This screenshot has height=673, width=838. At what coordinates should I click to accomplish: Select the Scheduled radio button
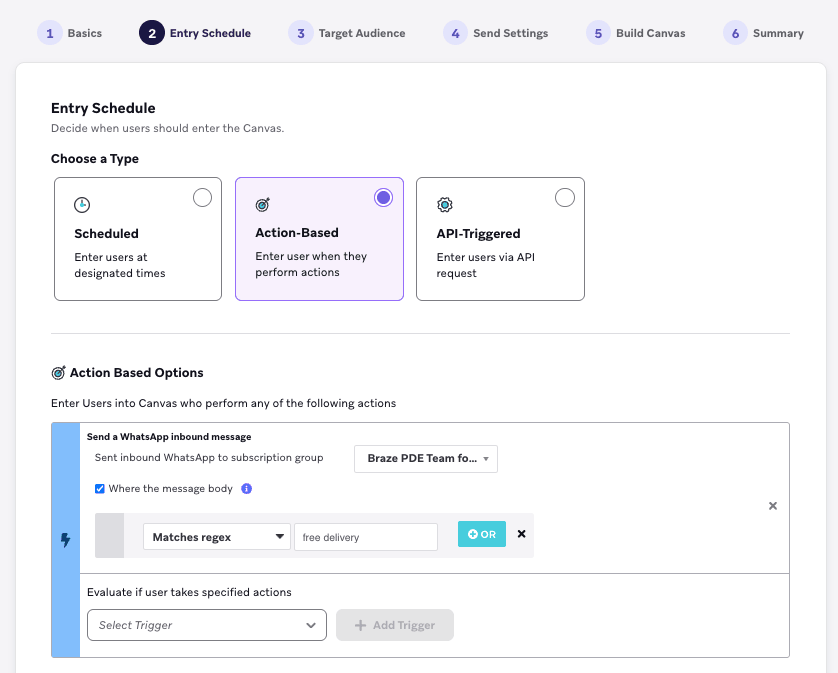pyautogui.click(x=202, y=197)
